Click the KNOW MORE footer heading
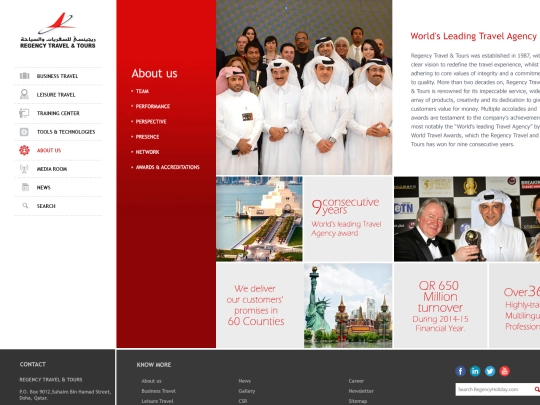 [x=154, y=365]
